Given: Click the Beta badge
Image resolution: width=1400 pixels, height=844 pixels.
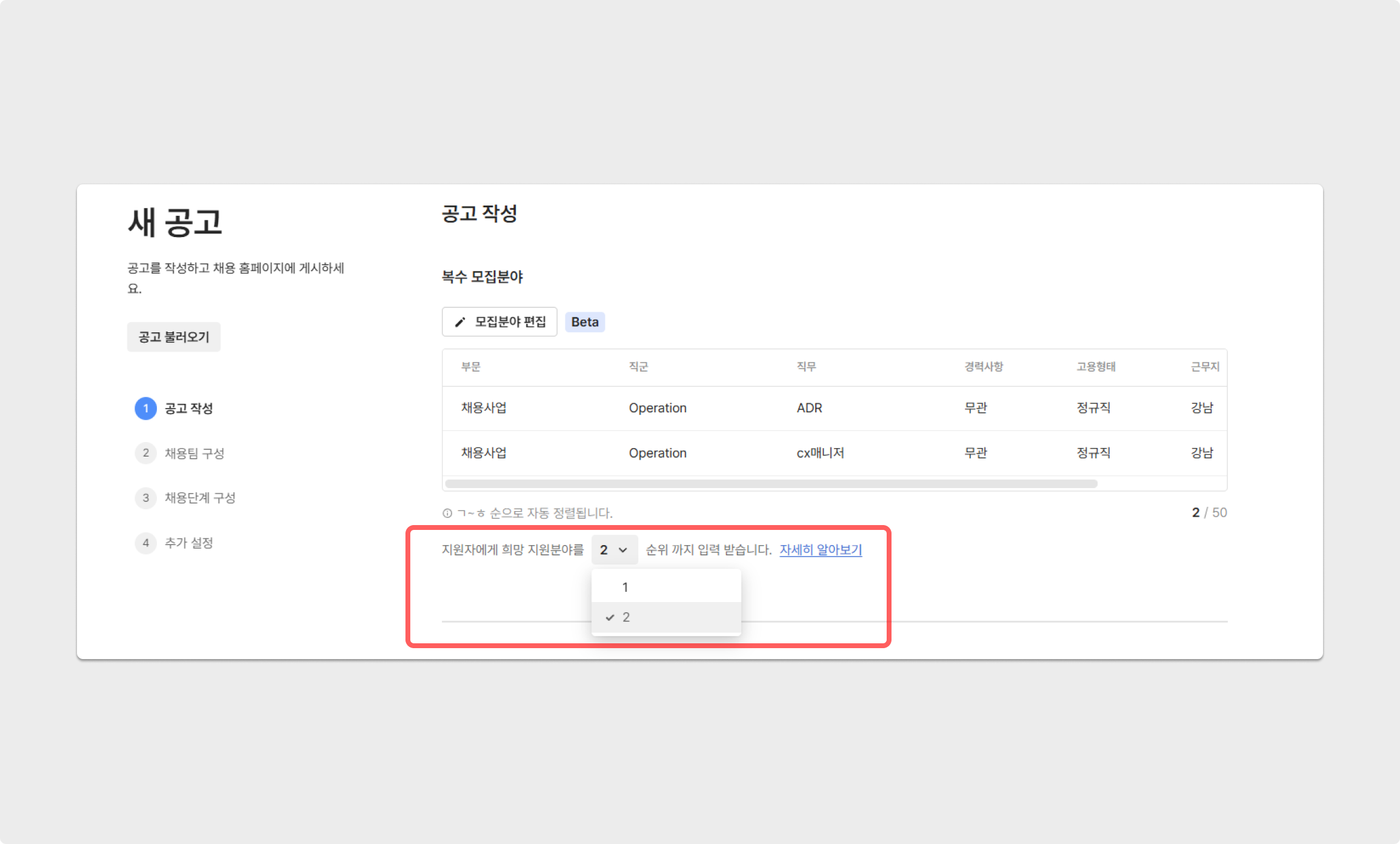Looking at the screenshot, I should pos(585,322).
